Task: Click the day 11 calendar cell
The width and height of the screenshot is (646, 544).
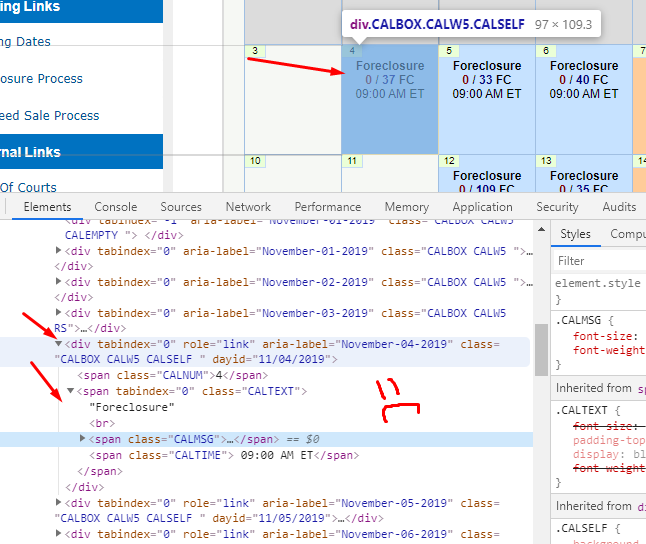Action: pos(390,174)
